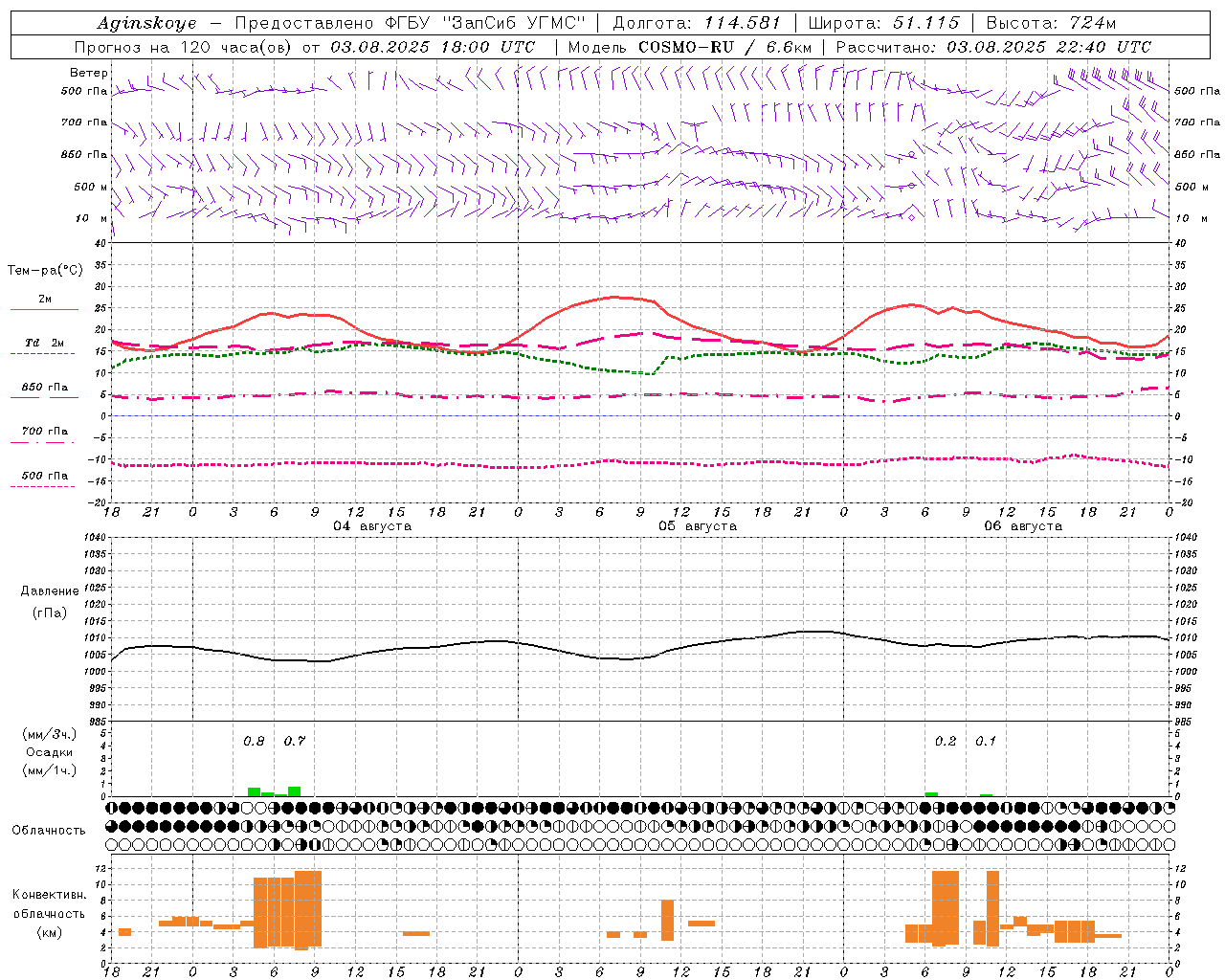The height and width of the screenshot is (980, 1225).
Task: Click the 850 гПа temperature legend entry
Action: click(44, 388)
